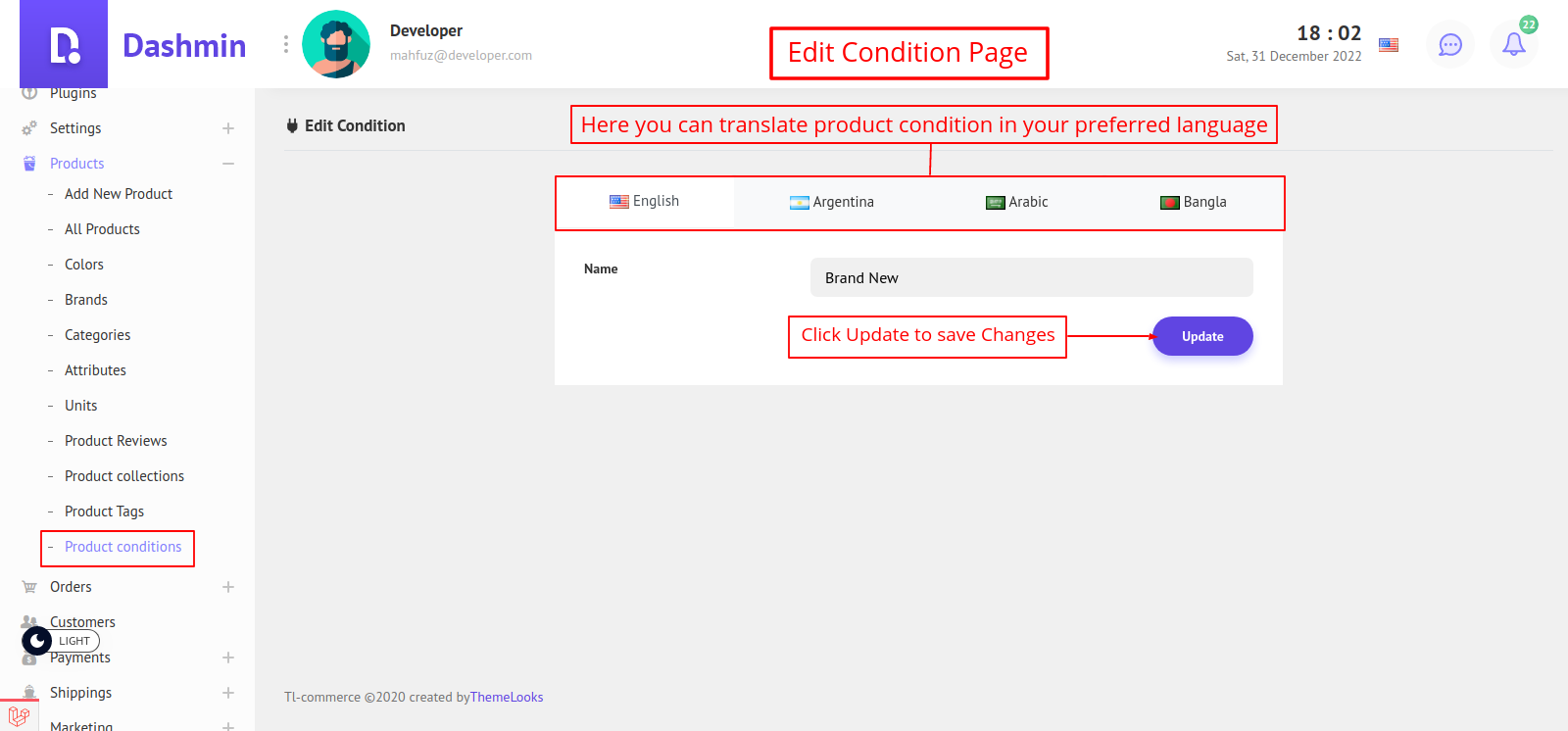Expand the Orders submenu
This screenshot has height=731, width=1568.
(x=228, y=587)
